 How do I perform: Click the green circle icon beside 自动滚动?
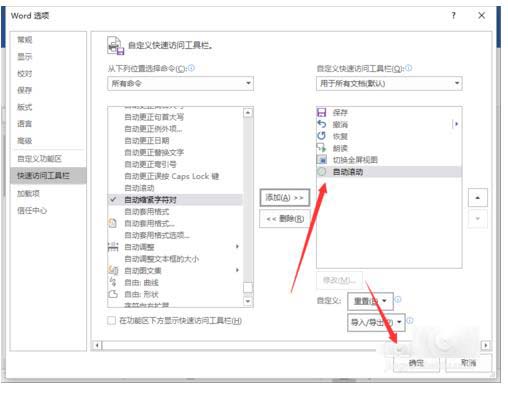[321, 172]
